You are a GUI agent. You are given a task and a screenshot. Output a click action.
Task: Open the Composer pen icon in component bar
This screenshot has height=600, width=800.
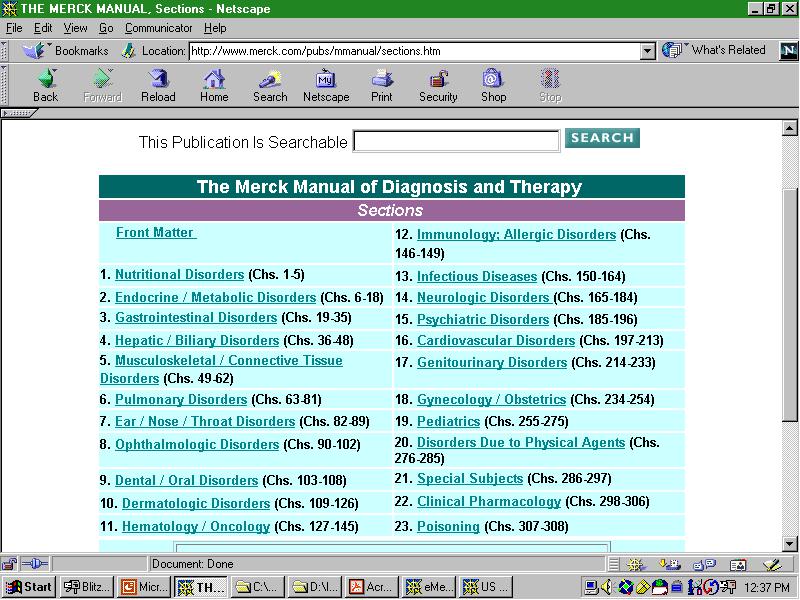pos(772,564)
